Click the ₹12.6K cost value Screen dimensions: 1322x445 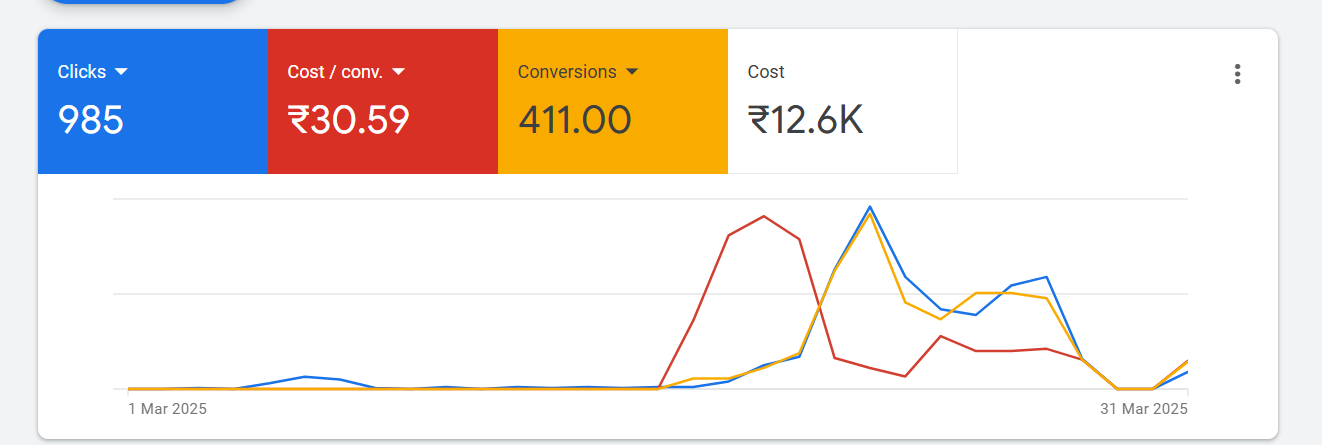805,120
